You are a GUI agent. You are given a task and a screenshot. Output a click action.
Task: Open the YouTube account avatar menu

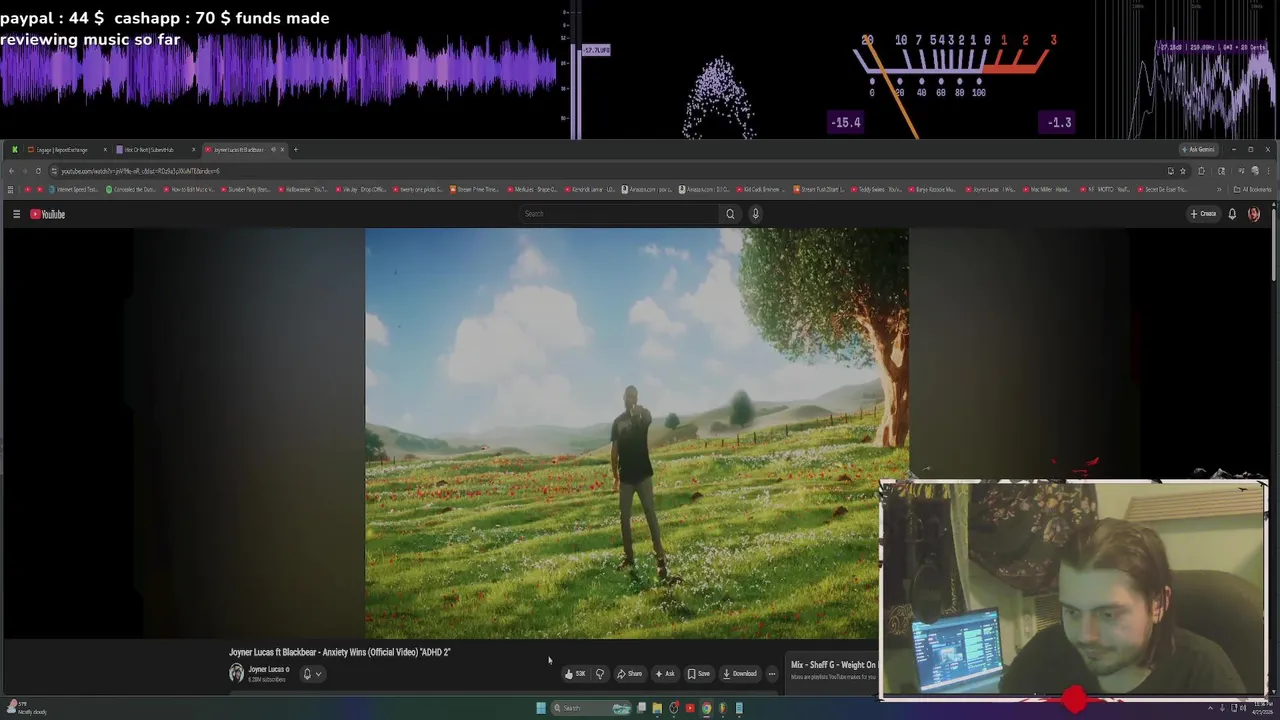pos(1254,214)
